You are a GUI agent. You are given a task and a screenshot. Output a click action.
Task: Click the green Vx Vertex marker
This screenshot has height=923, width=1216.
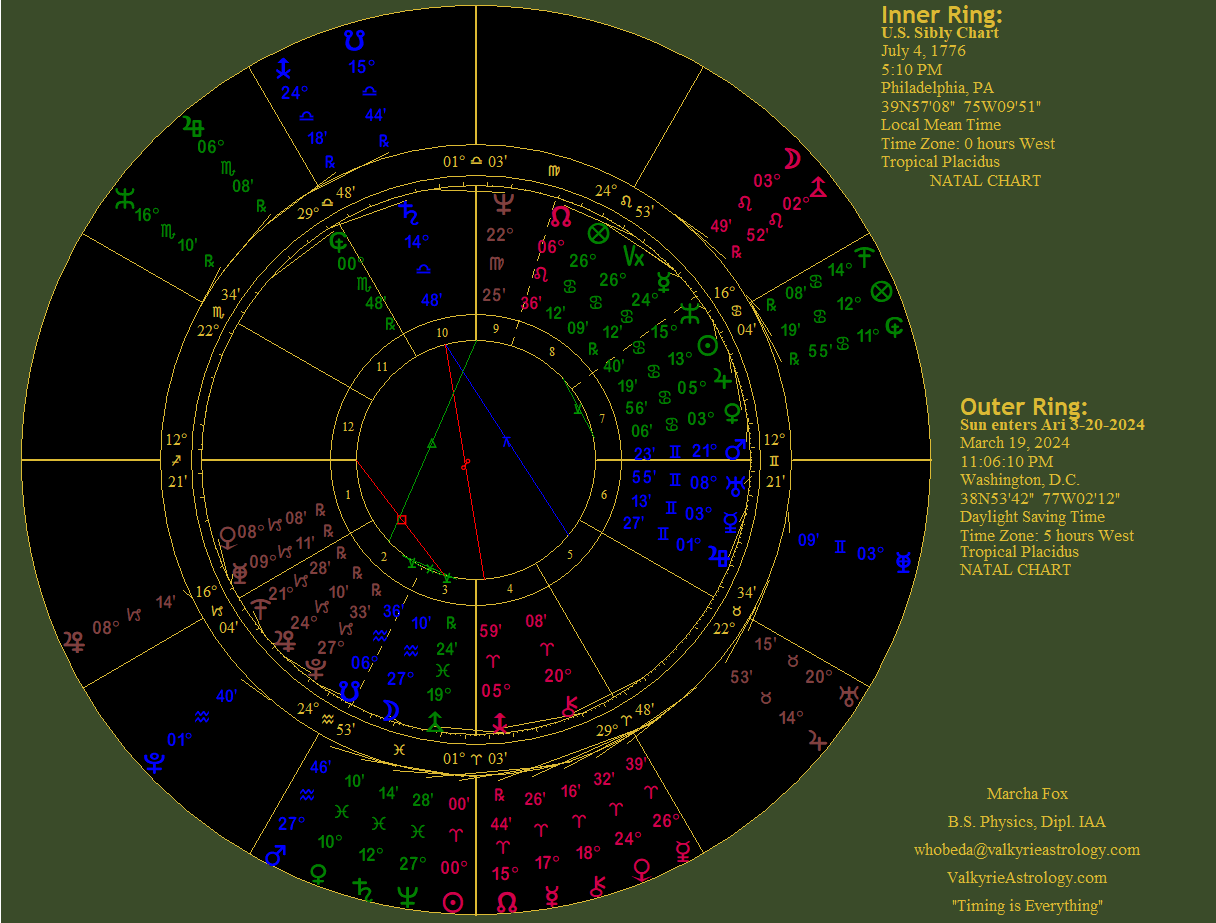633,253
